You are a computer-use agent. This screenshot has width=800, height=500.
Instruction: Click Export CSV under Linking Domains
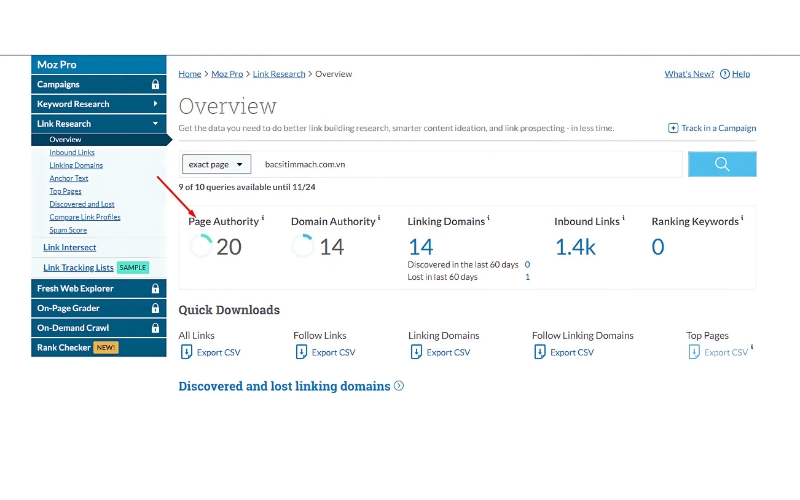point(448,353)
